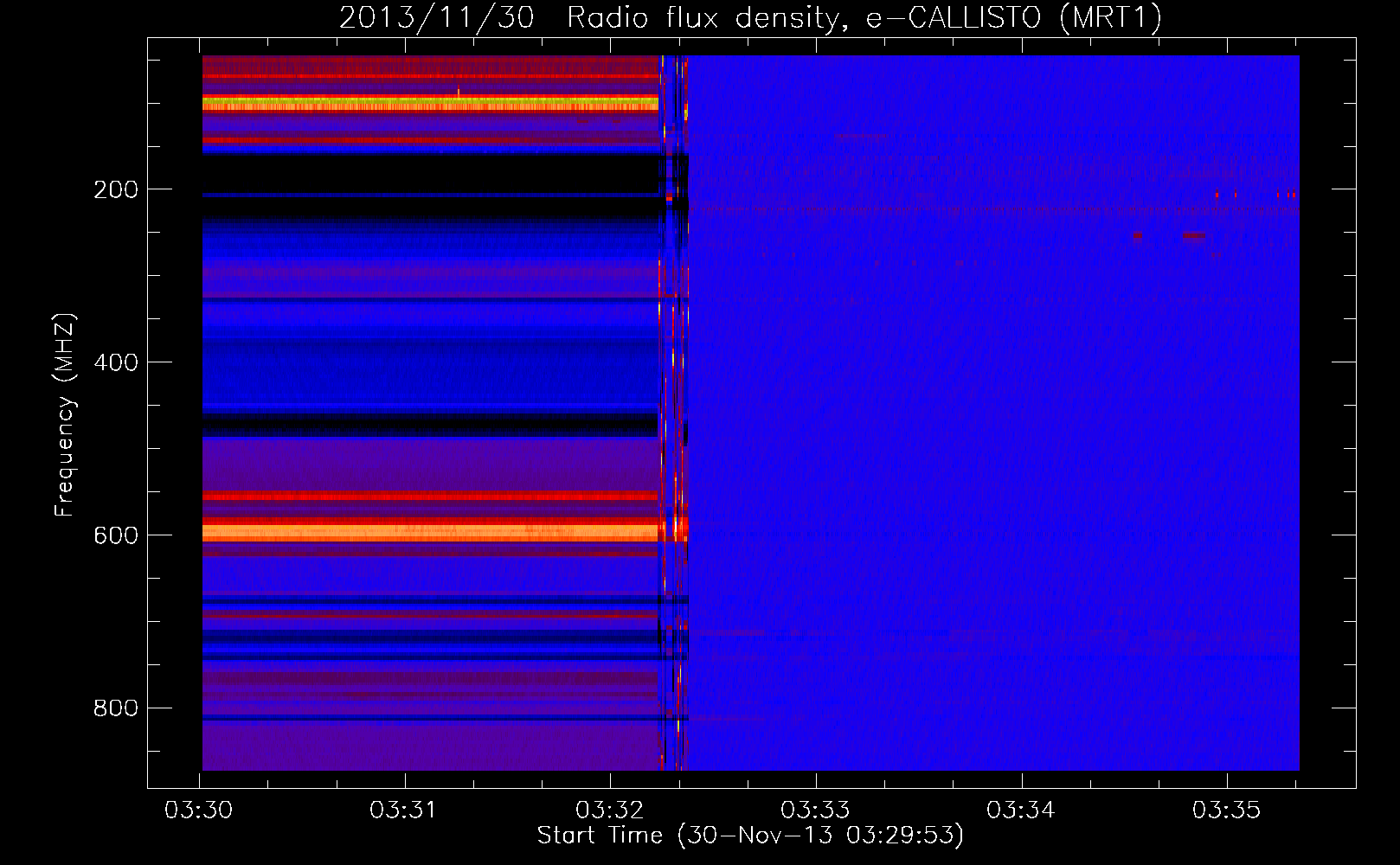Click the plot title '2013/11/30 Radio flux density, e-CALLISTO (MRT1)'
This screenshot has height=865, width=1400.
coord(750,17)
